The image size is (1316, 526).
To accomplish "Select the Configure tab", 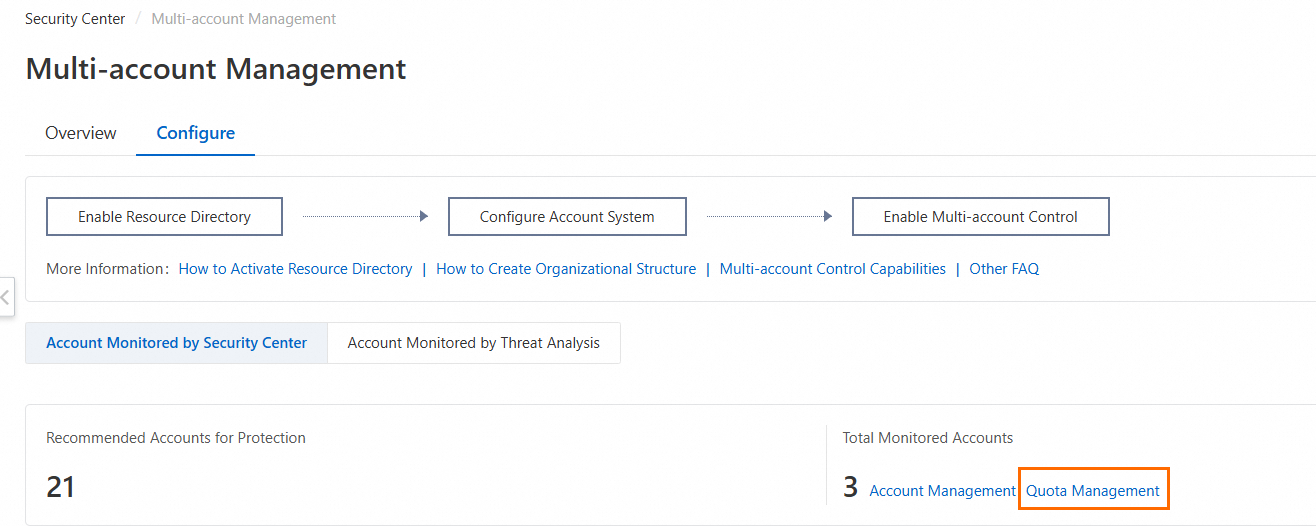I will click(x=196, y=133).
